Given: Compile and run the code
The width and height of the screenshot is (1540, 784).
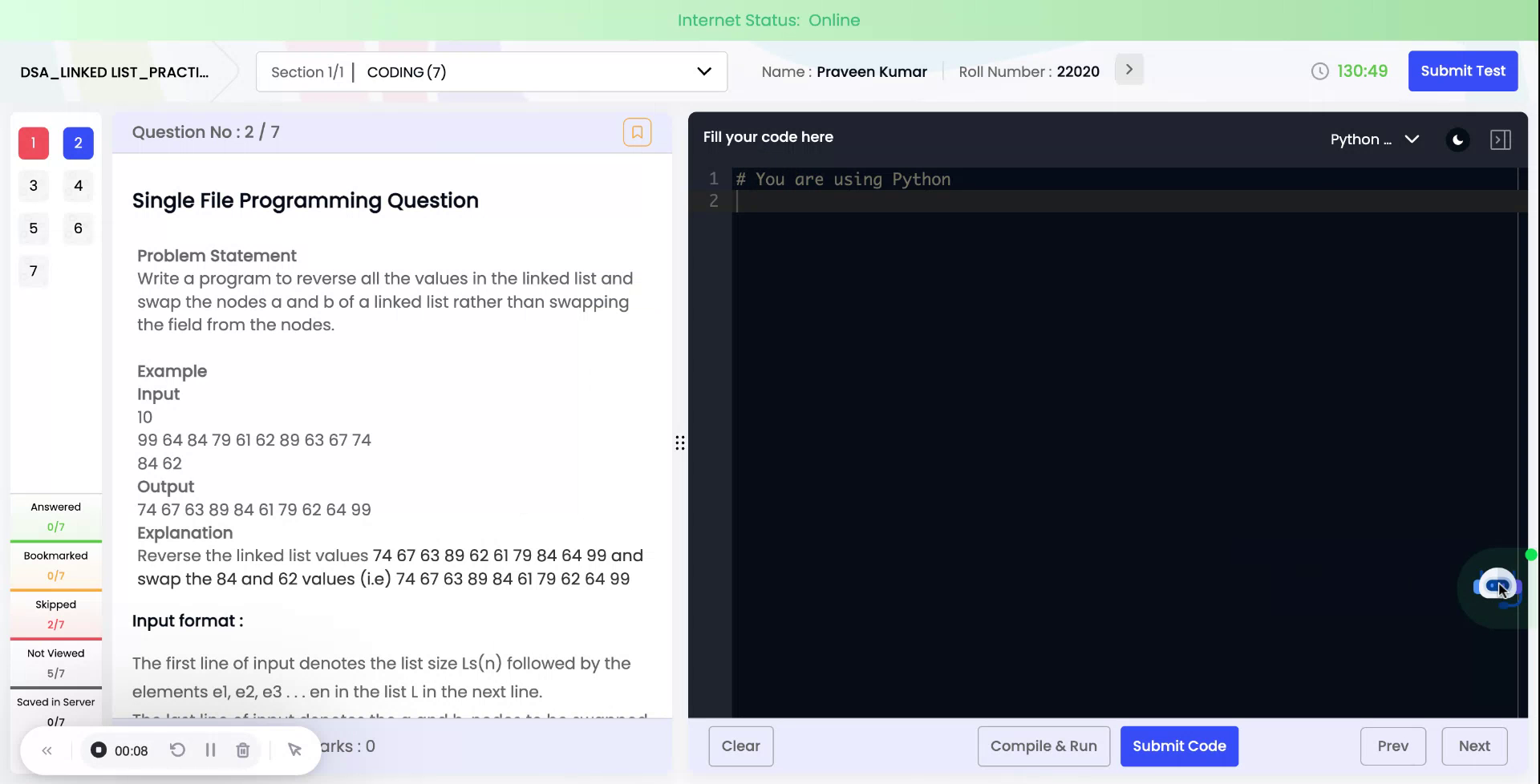Looking at the screenshot, I should tap(1043, 746).
